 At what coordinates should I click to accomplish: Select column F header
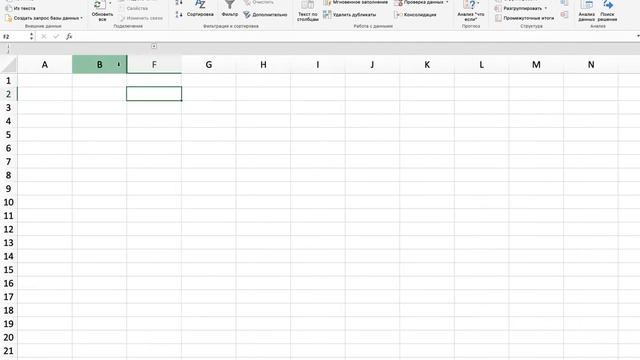point(154,64)
